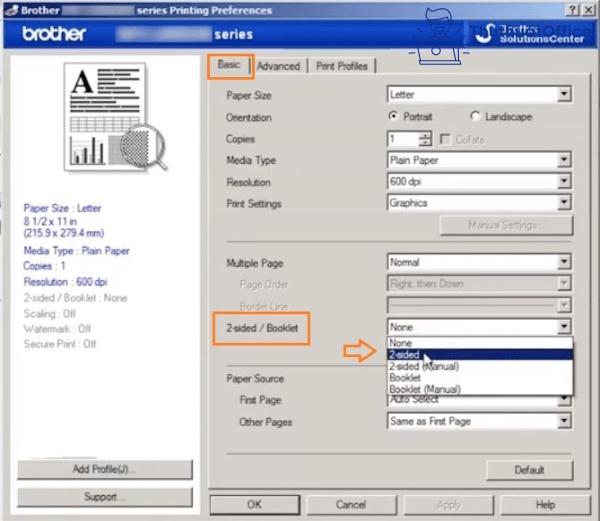This screenshot has height=521, width=600.
Task: Choose the highlighted 2-sided option
Action: [480, 355]
